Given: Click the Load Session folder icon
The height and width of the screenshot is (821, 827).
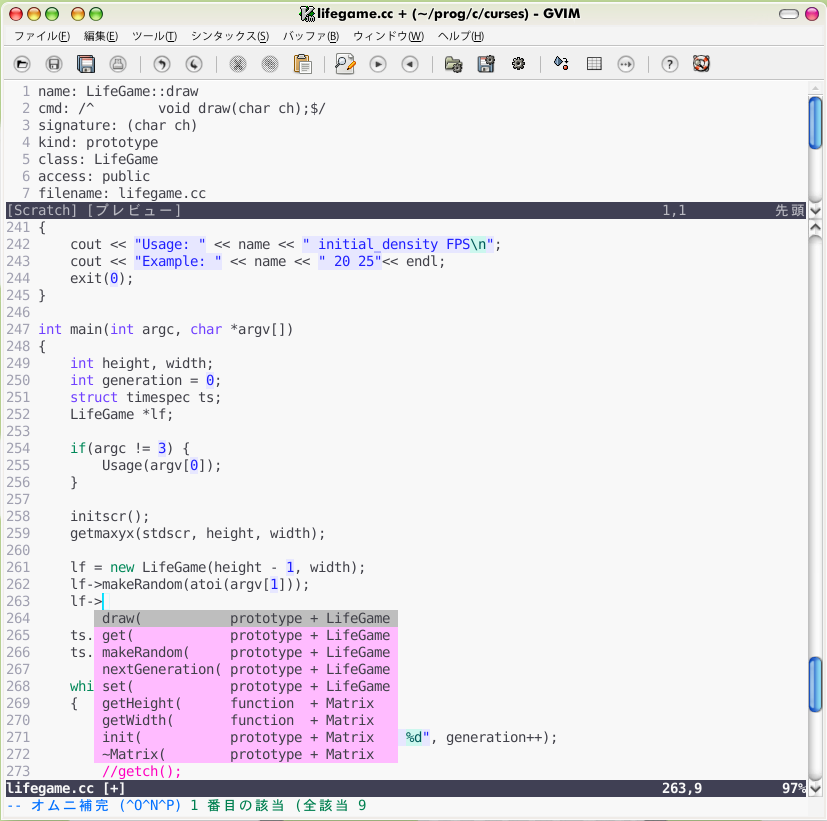Looking at the screenshot, I should point(454,64).
